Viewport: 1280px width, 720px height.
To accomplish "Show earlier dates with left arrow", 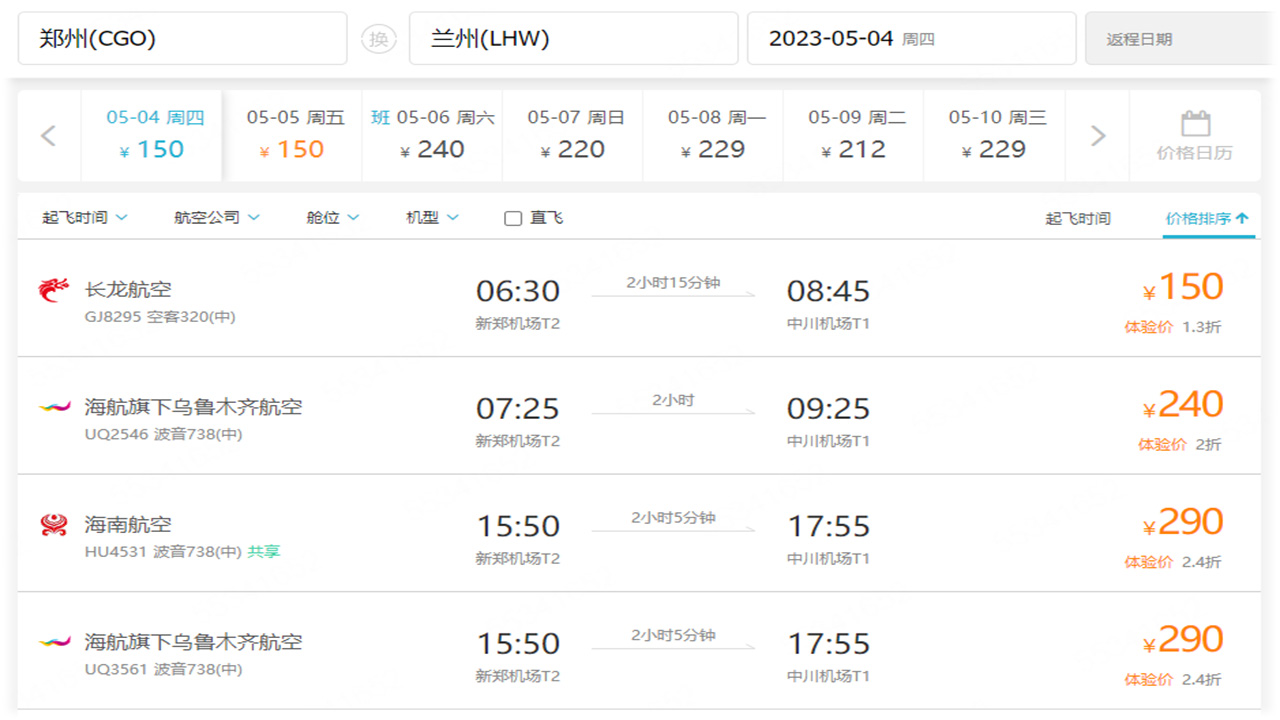I will click(x=48, y=136).
